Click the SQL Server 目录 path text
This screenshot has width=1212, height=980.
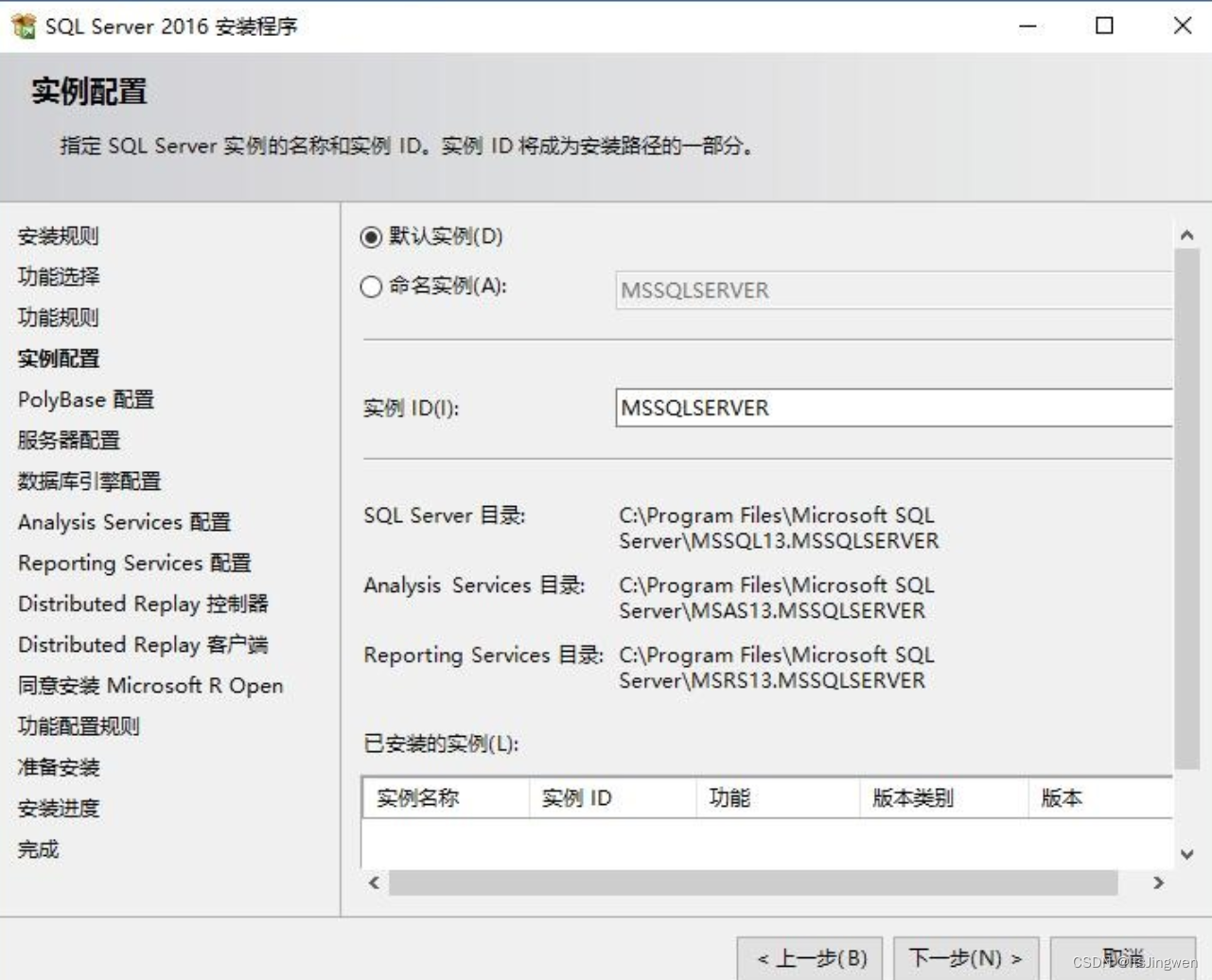click(x=779, y=528)
